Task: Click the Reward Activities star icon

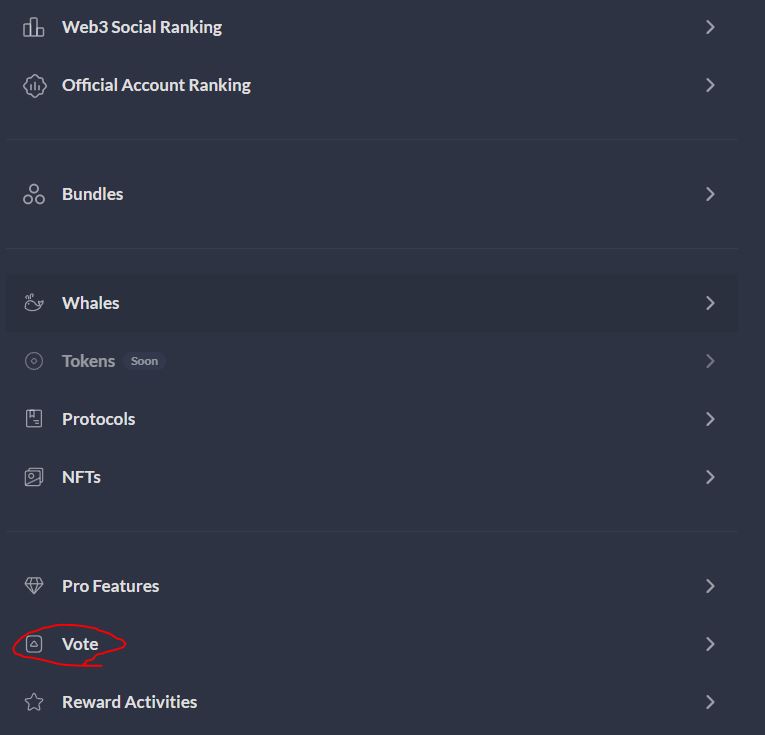Action: (34, 702)
